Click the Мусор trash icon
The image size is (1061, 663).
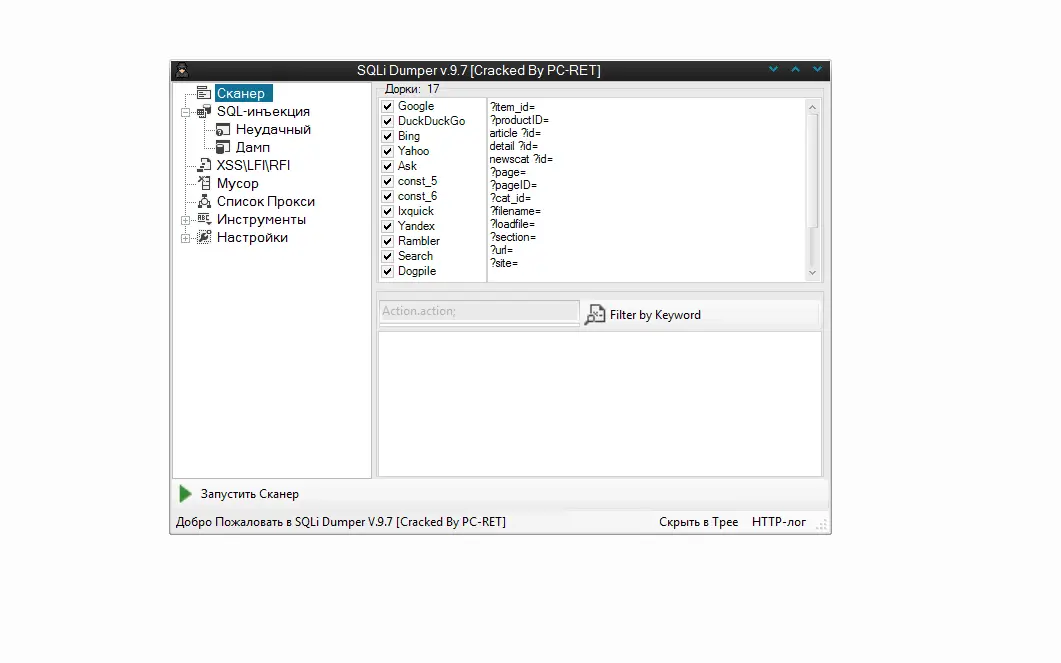(x=204, y=183)
